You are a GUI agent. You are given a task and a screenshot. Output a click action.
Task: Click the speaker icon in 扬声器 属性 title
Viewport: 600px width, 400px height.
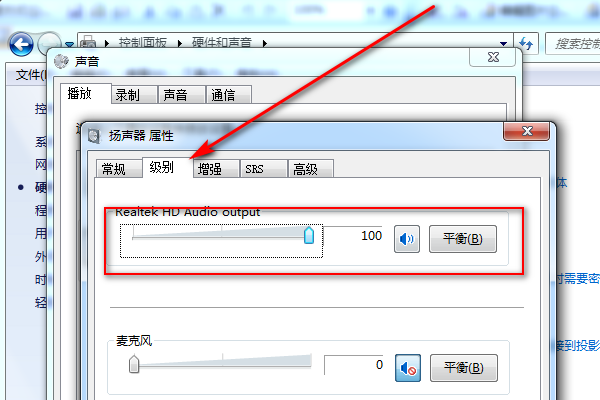pos(94,136)
